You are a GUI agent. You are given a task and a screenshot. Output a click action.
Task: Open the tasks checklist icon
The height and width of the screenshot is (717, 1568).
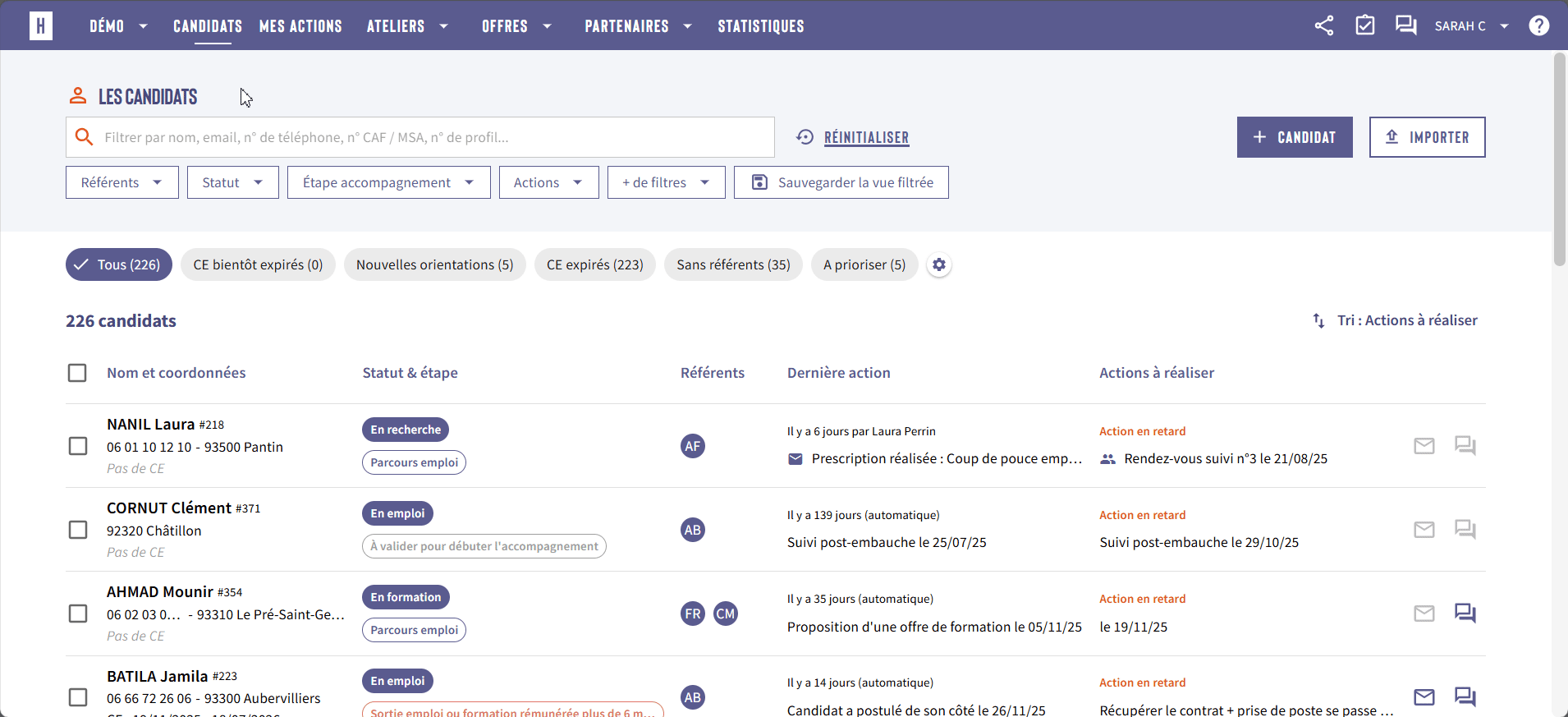tap(1365, 25)
